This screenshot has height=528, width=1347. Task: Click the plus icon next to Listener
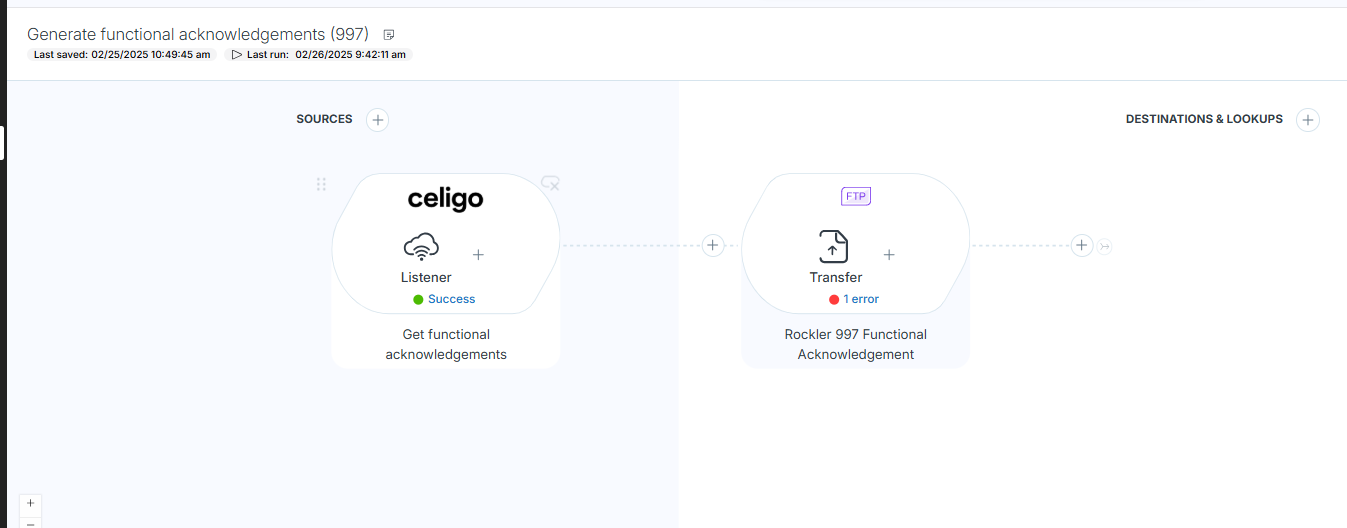click(478, 255)
